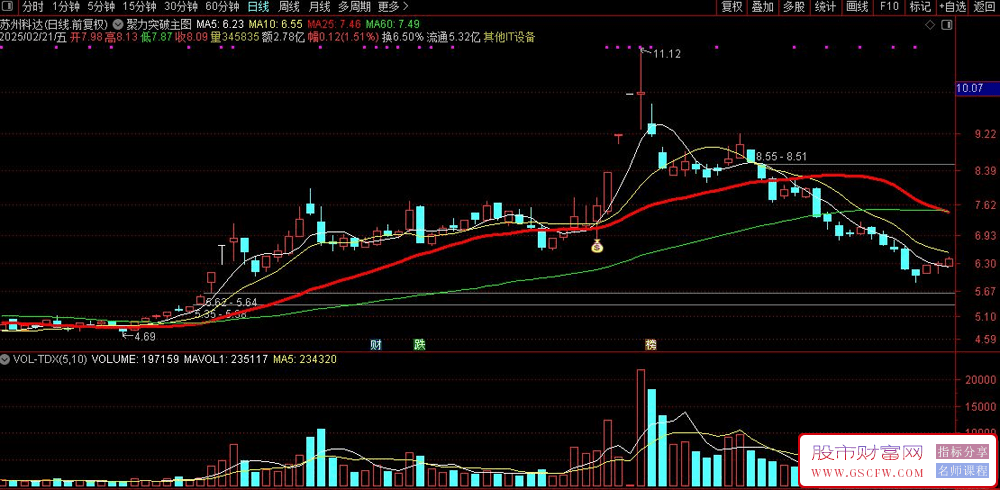Click the 标记 mark button
This screenshot has width=1000, height=490.
(x=920, y=7)
